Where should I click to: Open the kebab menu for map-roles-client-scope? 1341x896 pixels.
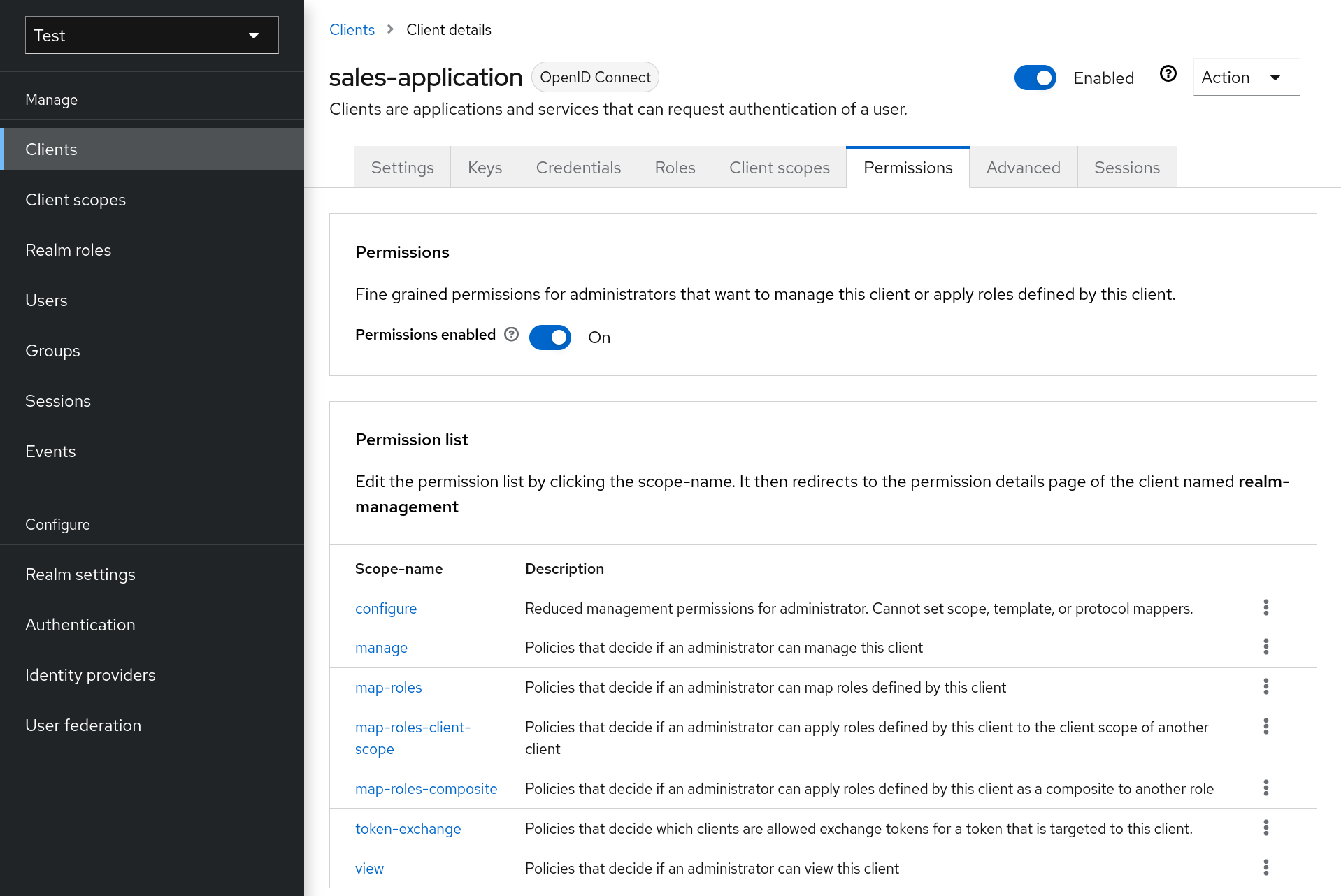point(1266,727)
